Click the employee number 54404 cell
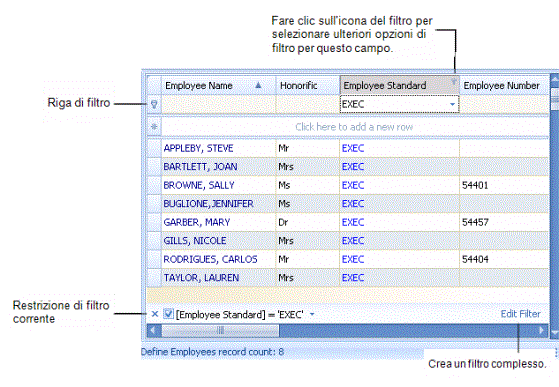Image resolution: width=559 pixels, height=387 pixels. 504,259
